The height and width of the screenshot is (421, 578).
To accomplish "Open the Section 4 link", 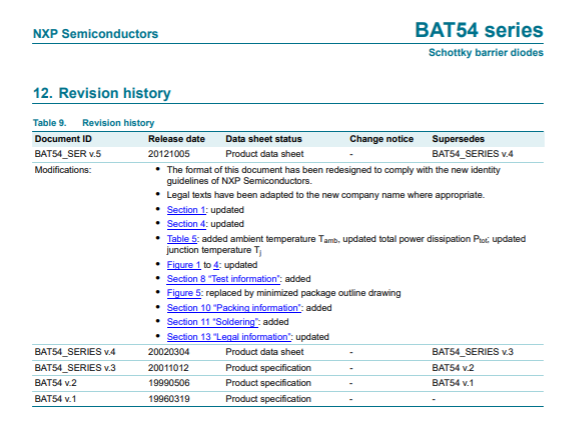I will (186, 224).
